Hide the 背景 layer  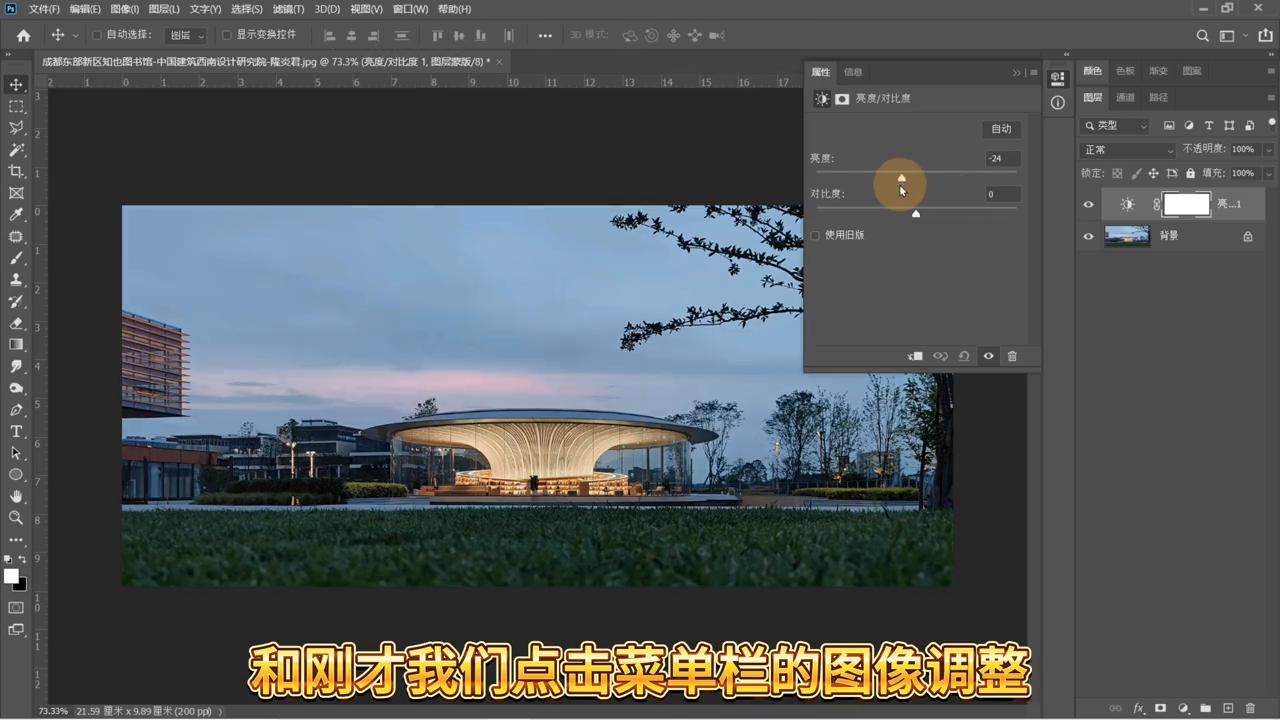click(1088, 236)
